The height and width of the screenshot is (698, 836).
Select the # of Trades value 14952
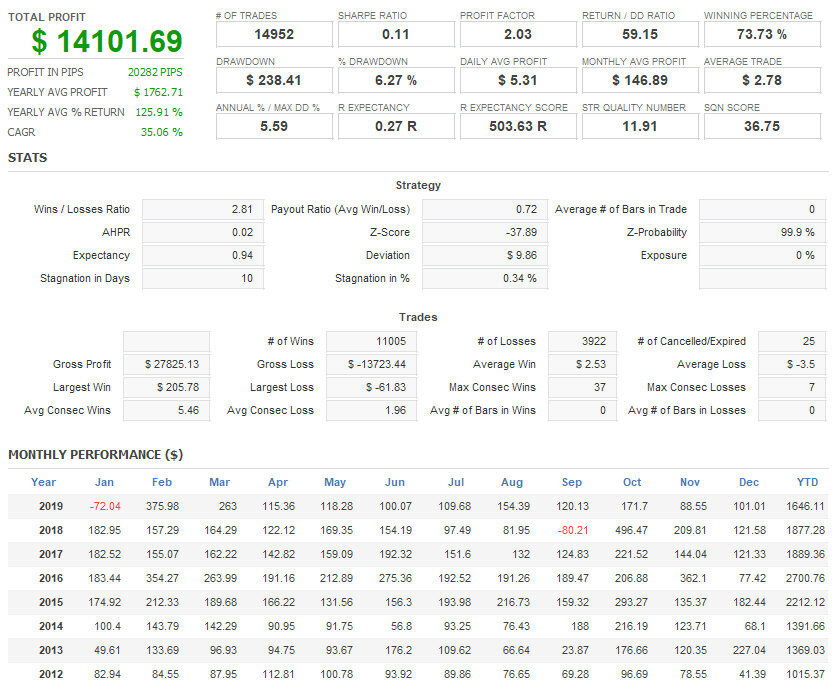(274, 35)
